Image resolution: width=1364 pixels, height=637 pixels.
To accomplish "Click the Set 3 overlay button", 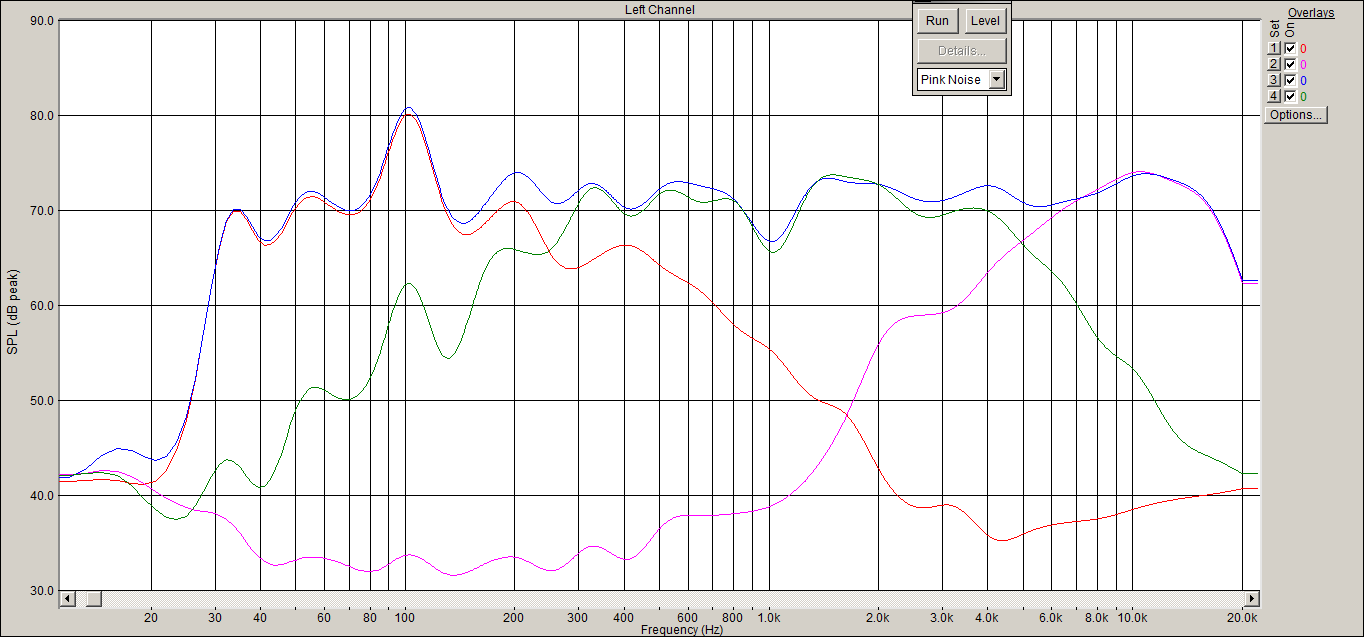I will click(x=1274, y=80).
